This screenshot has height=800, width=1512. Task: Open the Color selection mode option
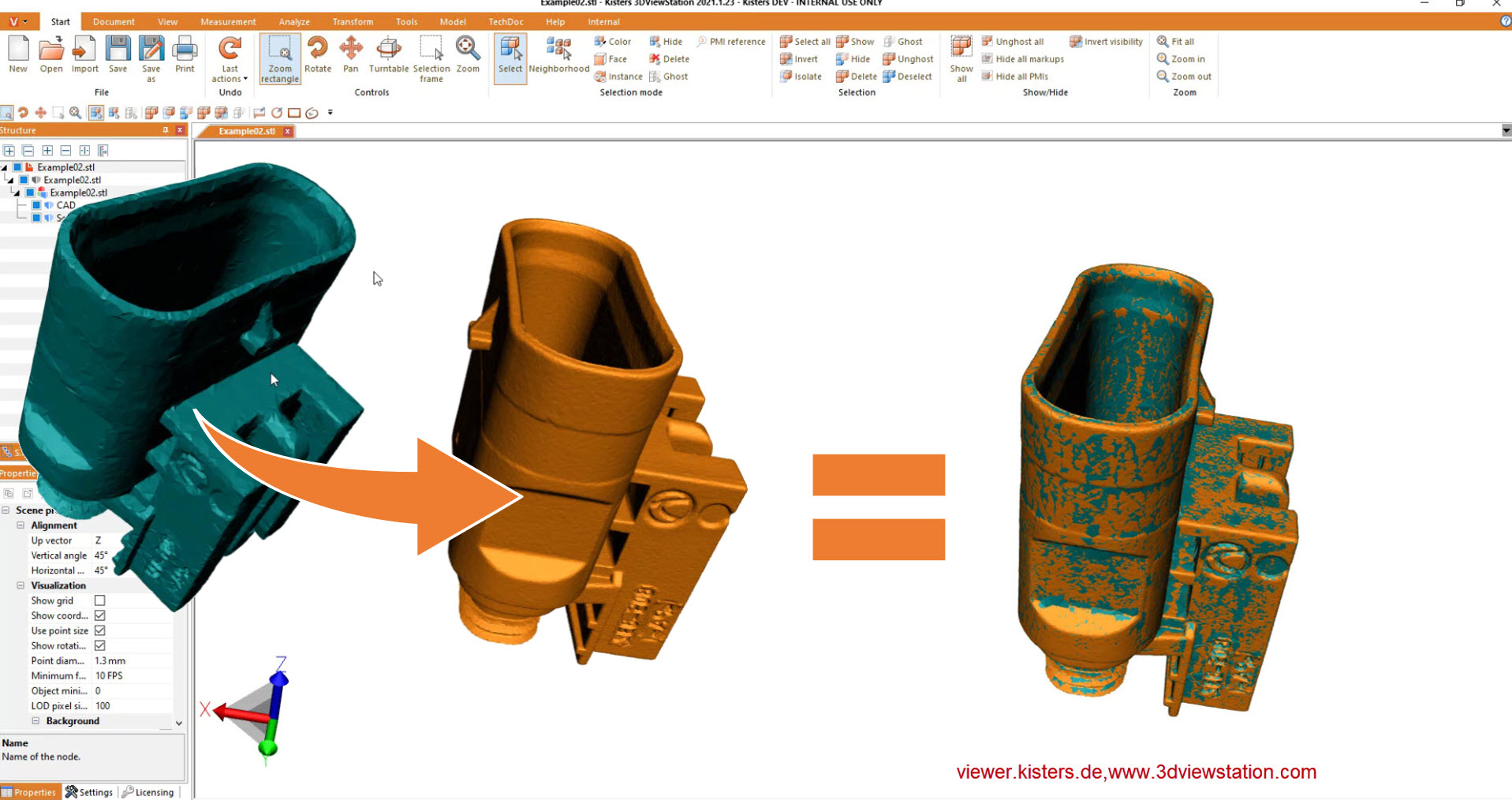(612, 42)
